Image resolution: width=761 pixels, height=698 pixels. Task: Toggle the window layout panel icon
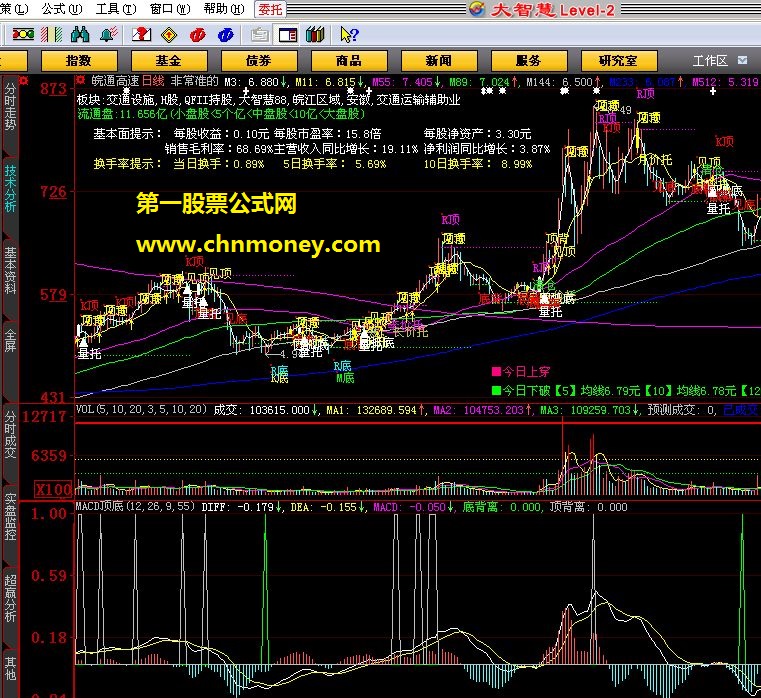click(288, 35)
